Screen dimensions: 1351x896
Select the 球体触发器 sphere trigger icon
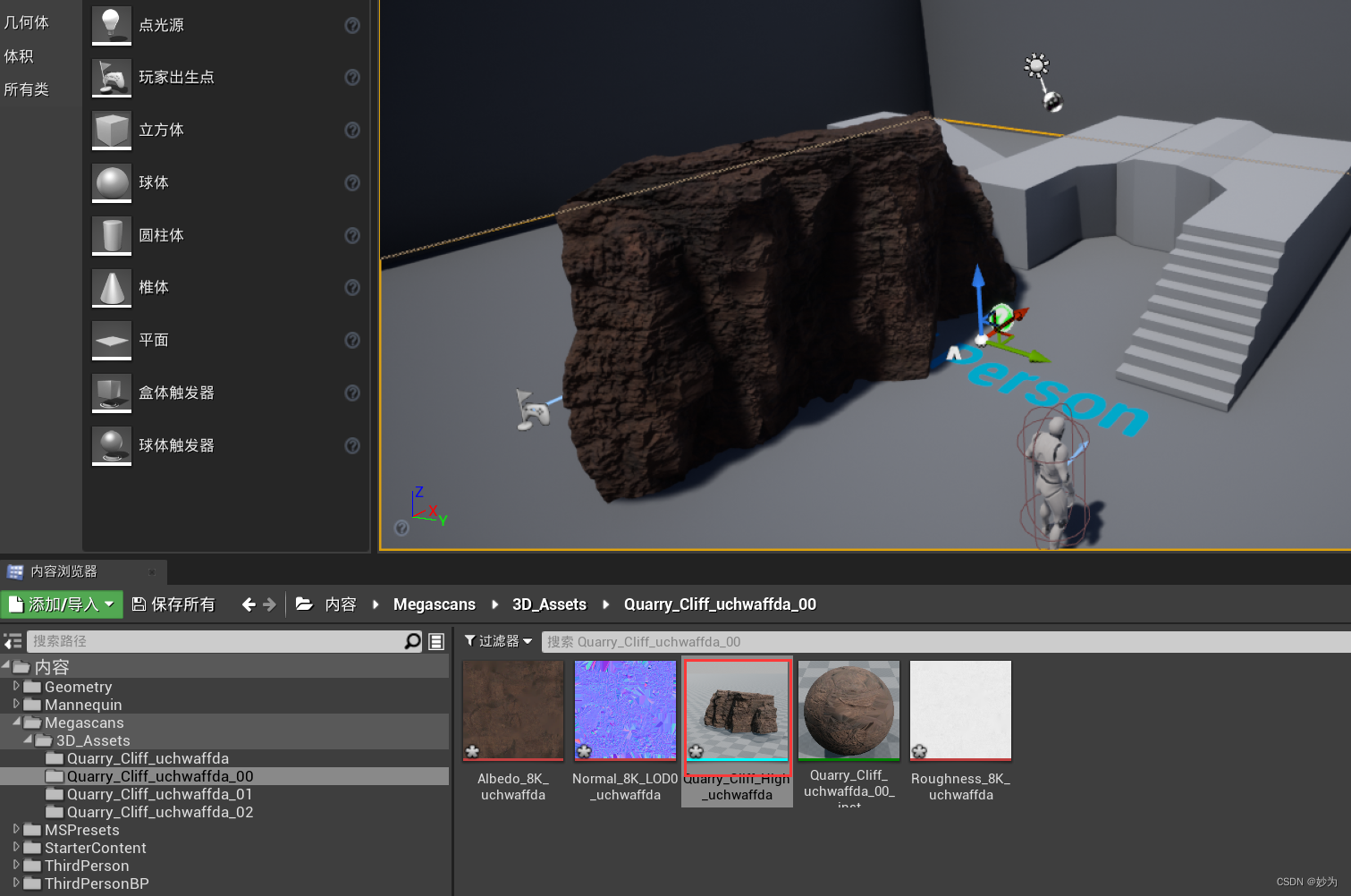click(x=112, y=445)
